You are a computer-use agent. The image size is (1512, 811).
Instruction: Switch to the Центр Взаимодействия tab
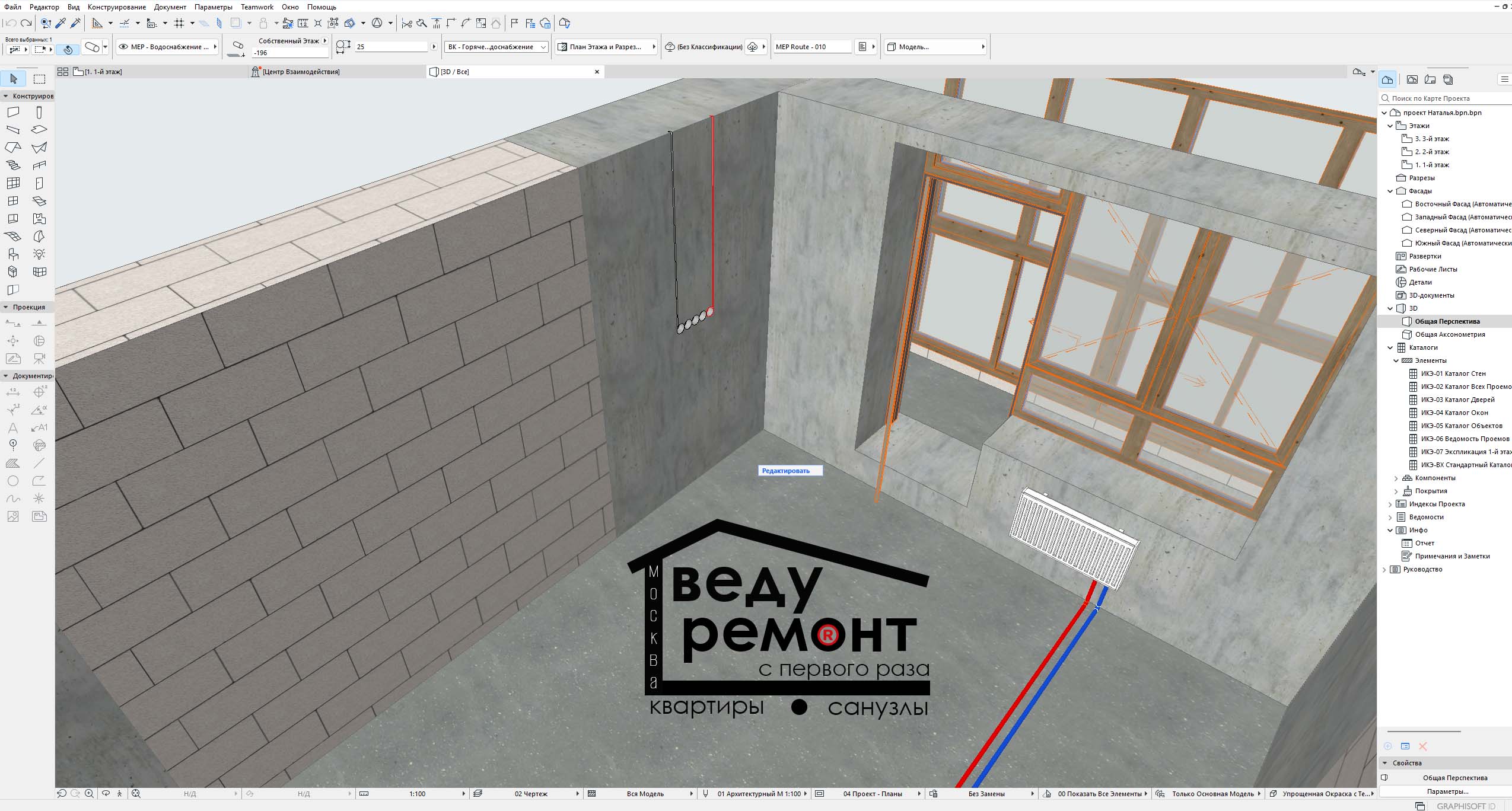[x=336, y=72]
